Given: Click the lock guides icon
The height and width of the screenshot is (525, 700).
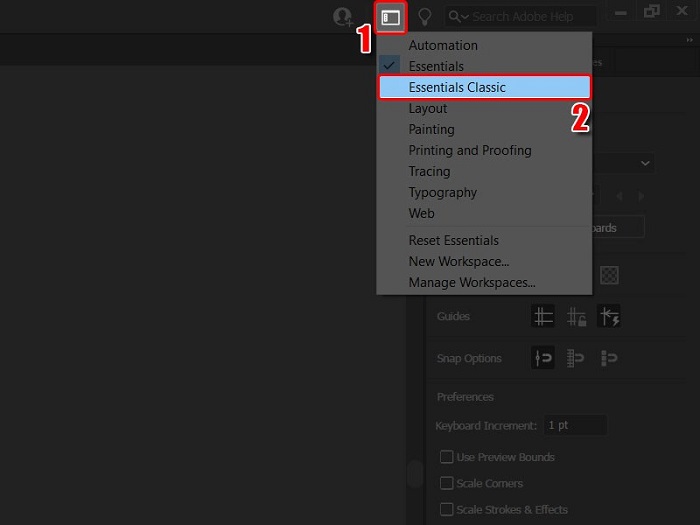Looking at the screenshot, I should coord(576,316).
